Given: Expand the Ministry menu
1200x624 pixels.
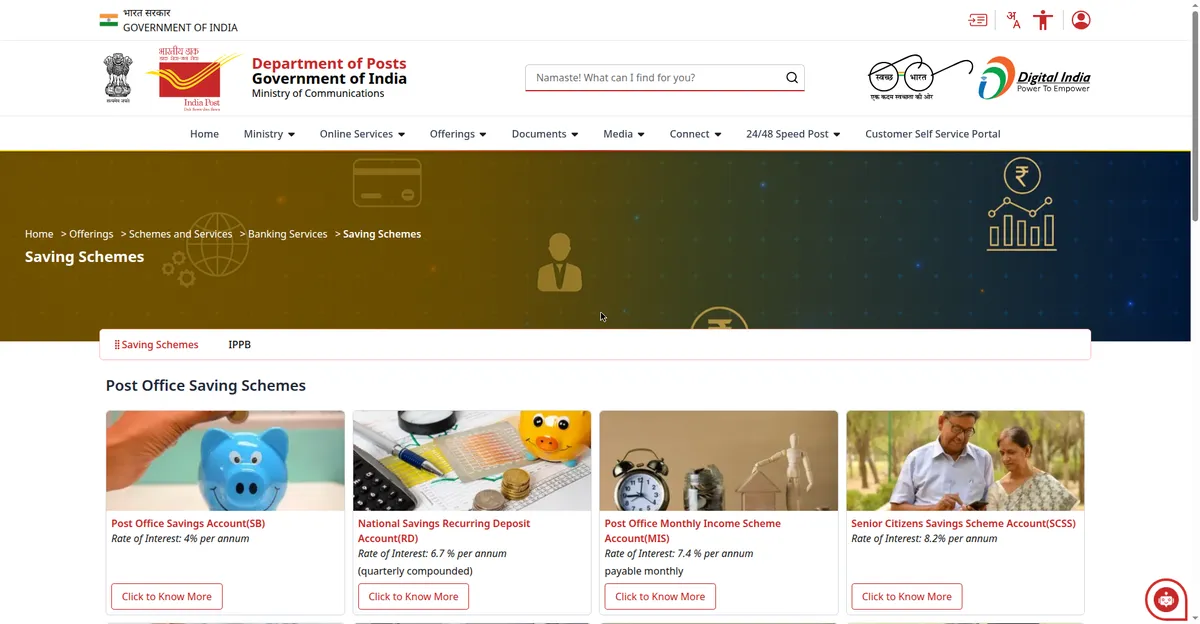Looking at the screenshot, I should coord(269,134).
